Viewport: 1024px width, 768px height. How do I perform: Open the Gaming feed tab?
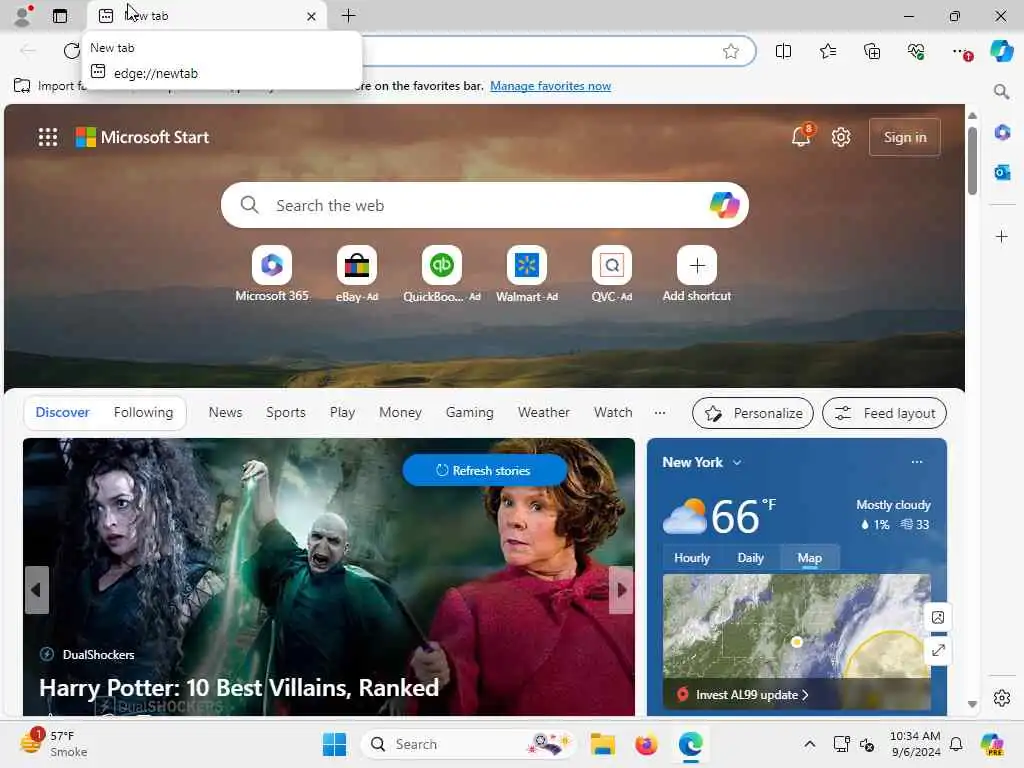[x=470, y=413]
